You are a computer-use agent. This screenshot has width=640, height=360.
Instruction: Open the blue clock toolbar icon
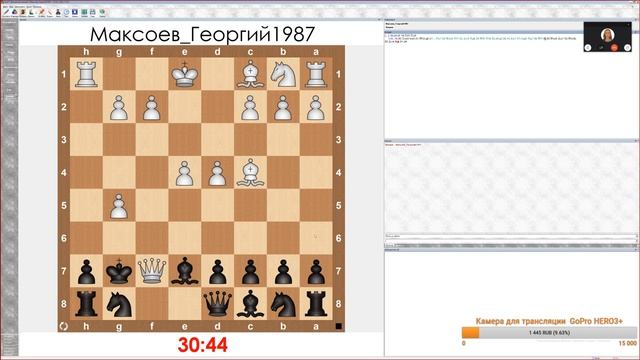(66, 12)
